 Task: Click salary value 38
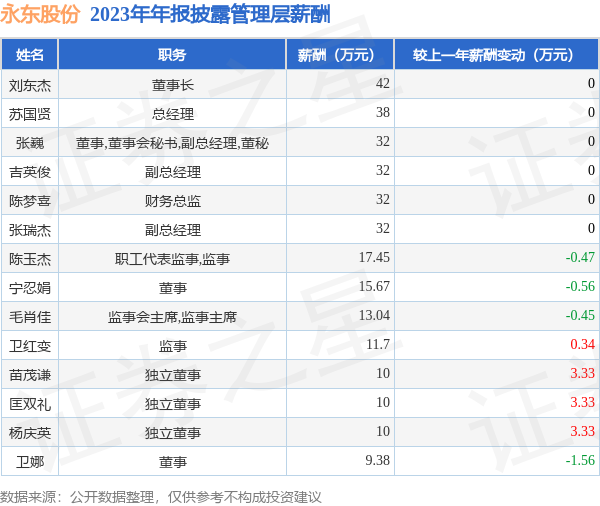click(x=383, y=112)
